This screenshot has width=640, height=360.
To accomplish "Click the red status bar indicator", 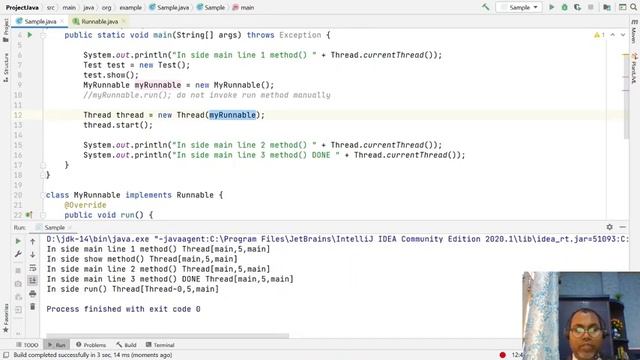I will tap(502, 355).
